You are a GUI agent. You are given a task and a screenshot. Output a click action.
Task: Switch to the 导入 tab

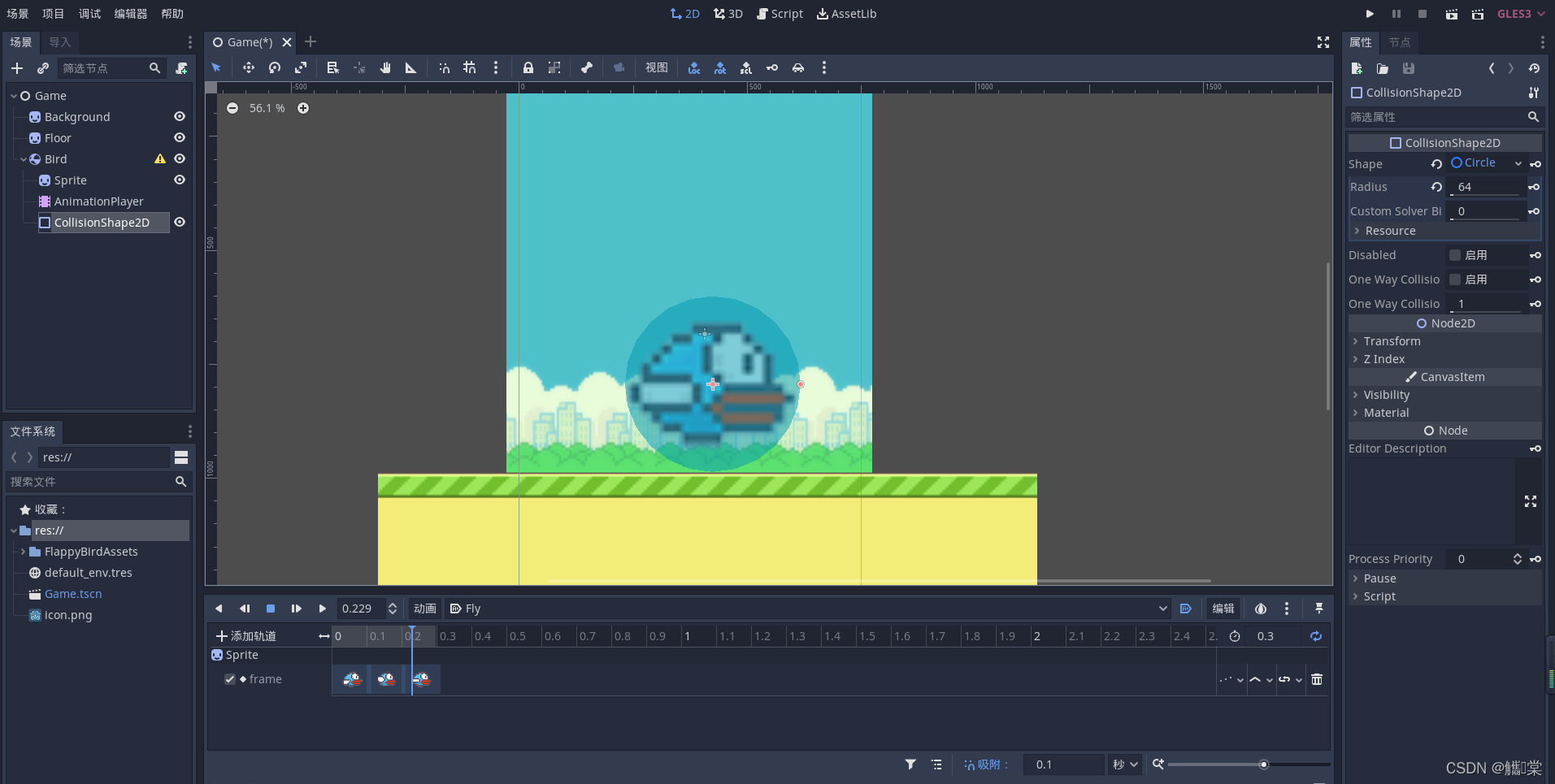click(60, 42)
